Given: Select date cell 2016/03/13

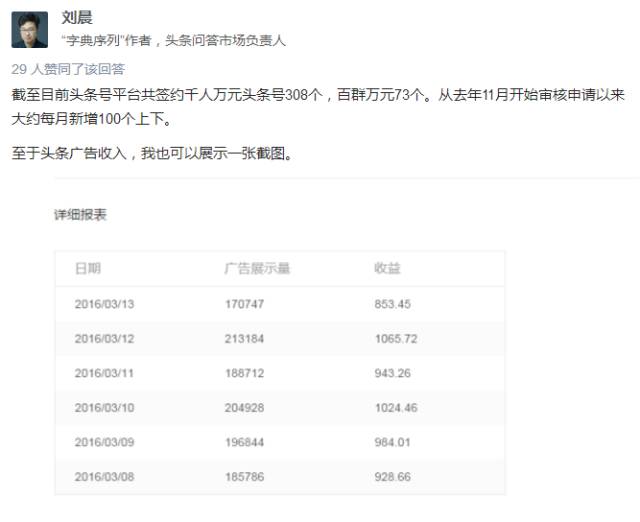Looking at the screenshot, I should pyautogui.click(x=104, y=304).
